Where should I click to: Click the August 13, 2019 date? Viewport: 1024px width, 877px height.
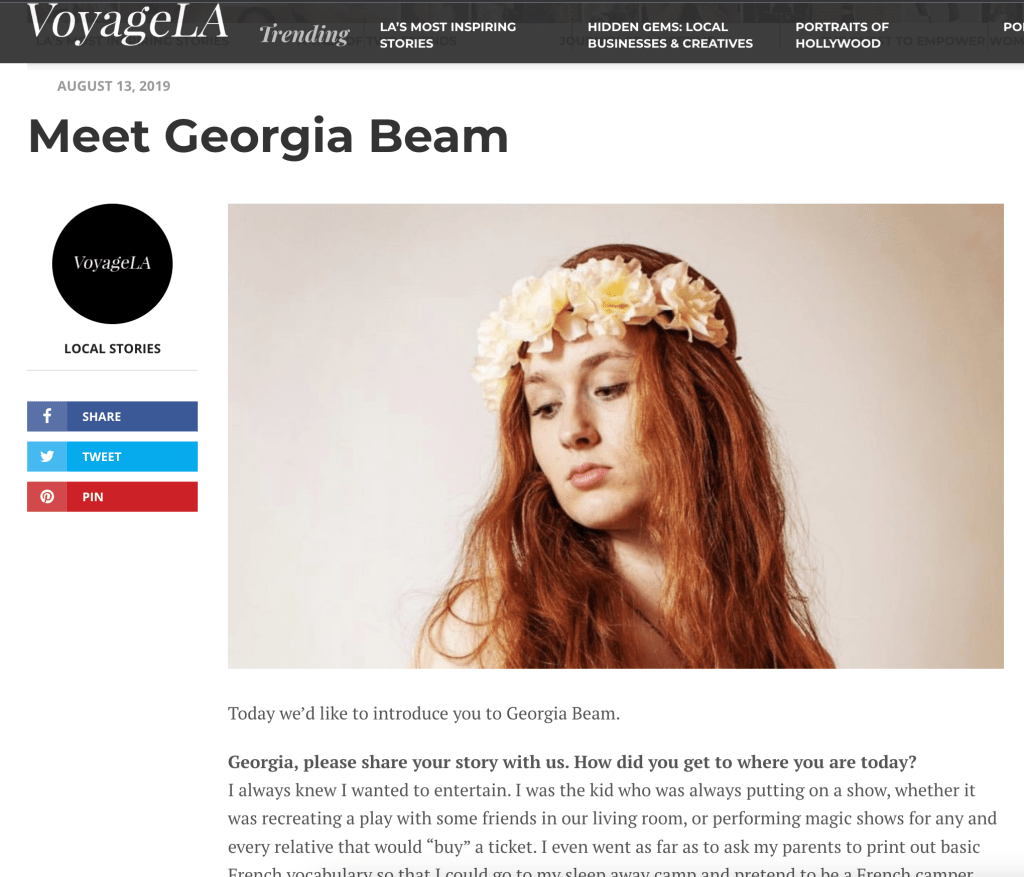114,86
